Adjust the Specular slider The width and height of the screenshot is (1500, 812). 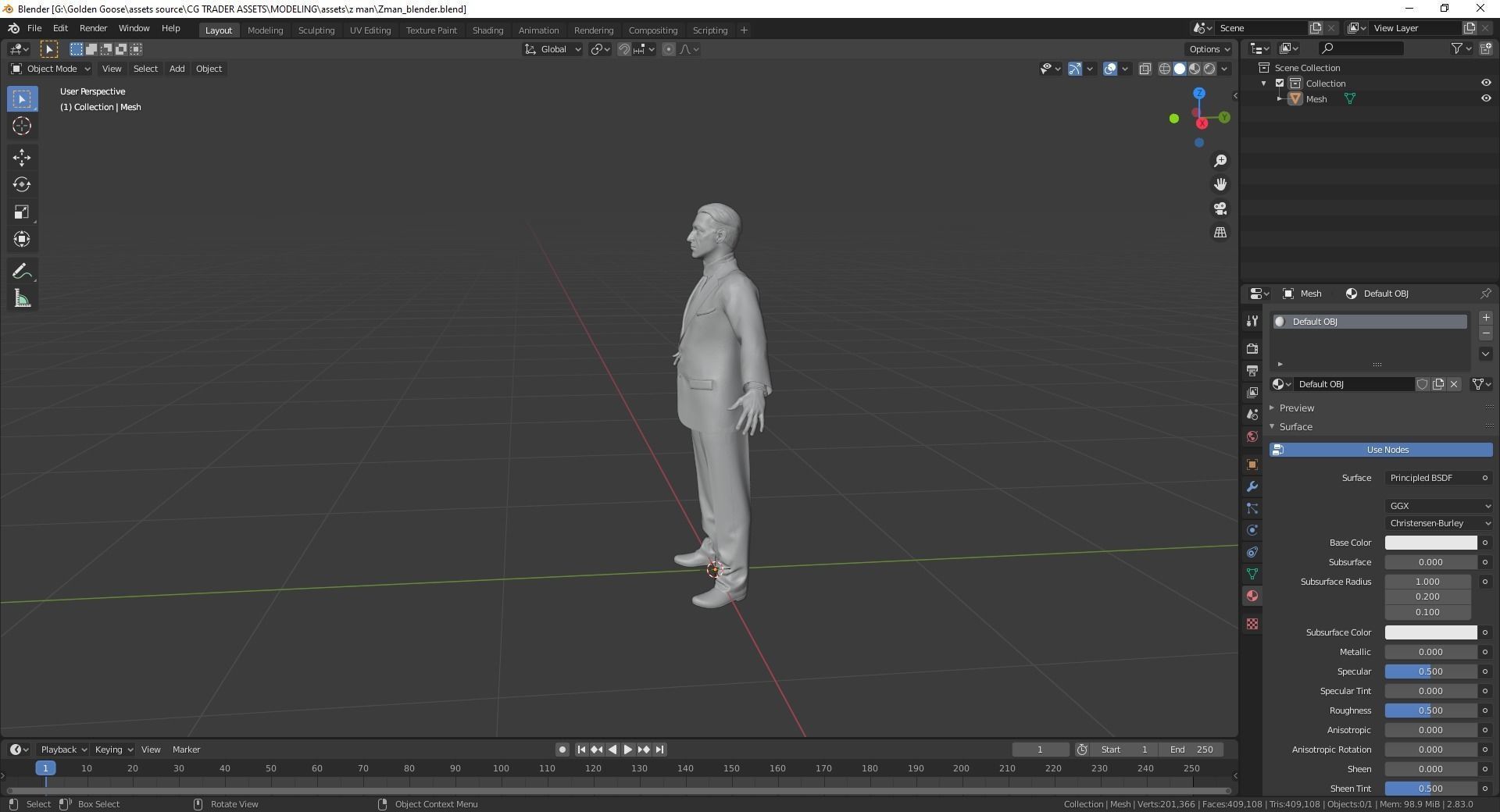[1430, 671]
